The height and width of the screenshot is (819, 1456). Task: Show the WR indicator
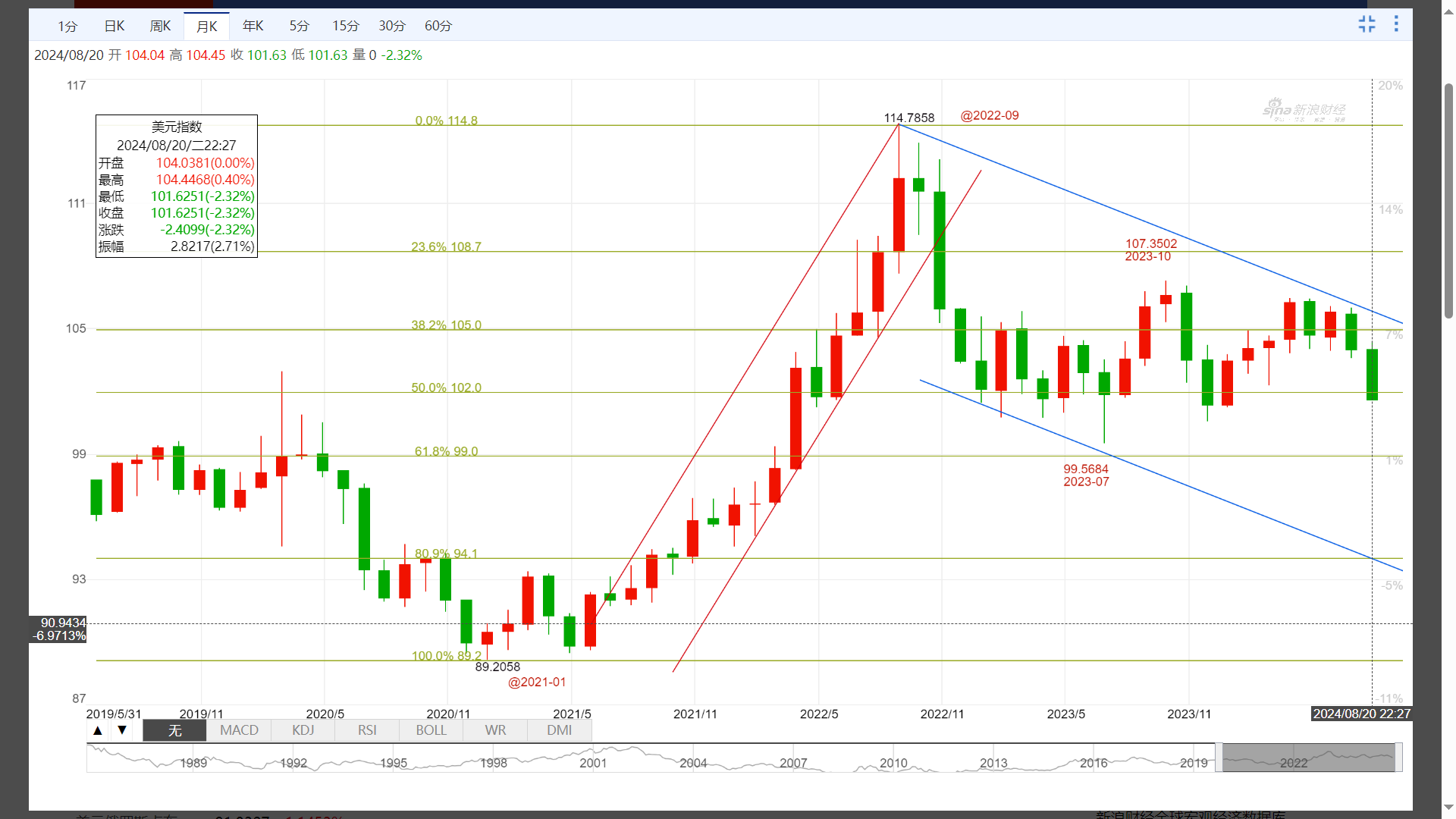pos(495,730)
